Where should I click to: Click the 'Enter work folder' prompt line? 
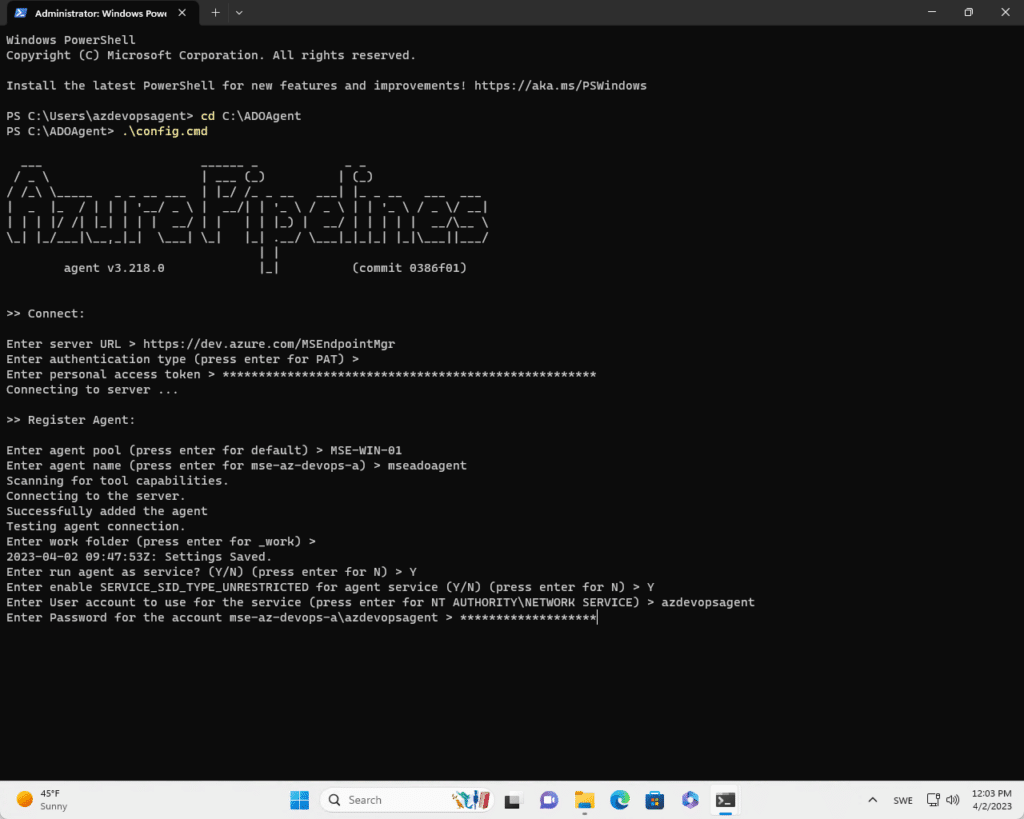[x=161, y=541]
